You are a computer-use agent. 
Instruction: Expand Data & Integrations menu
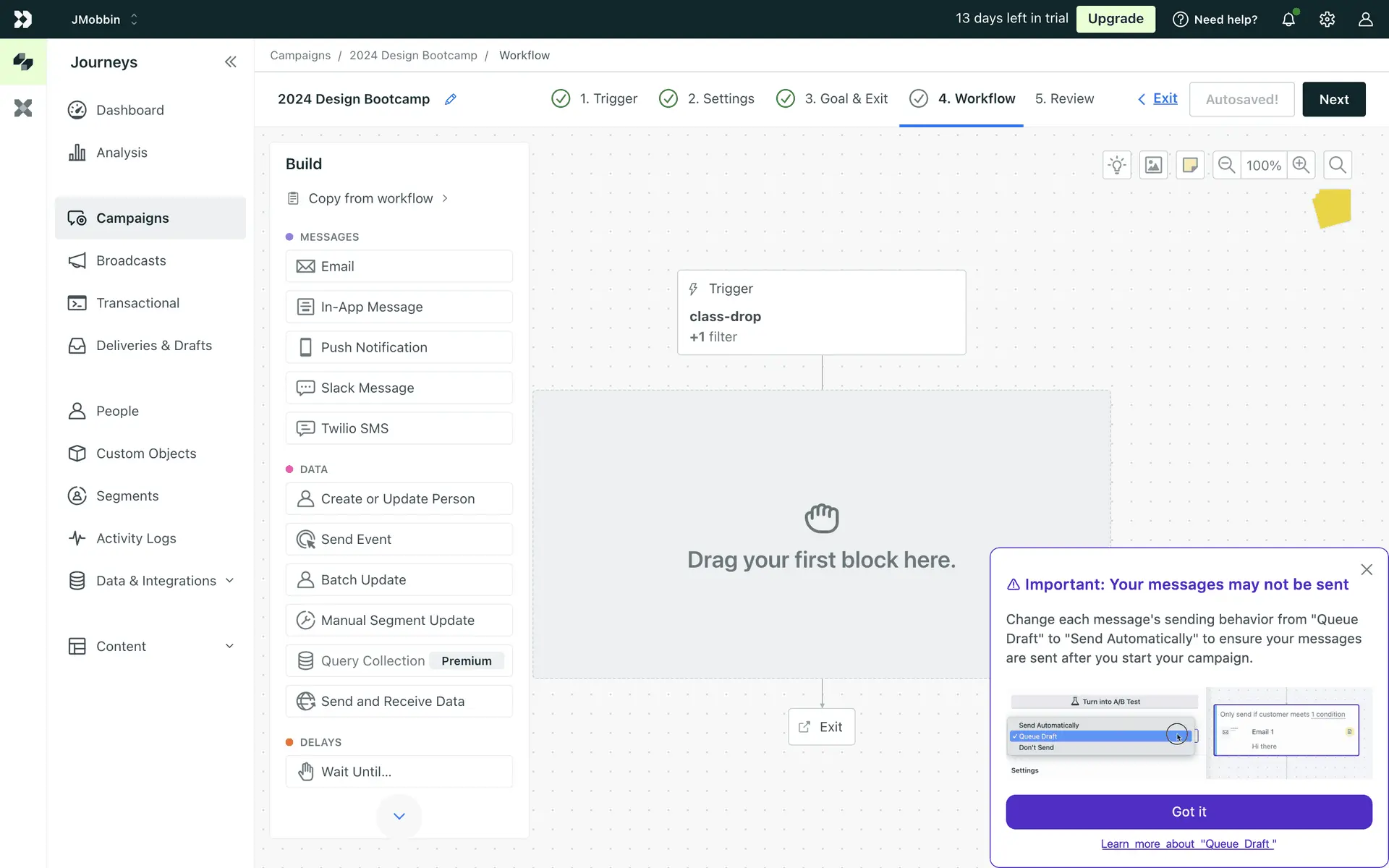coord(229,580)
